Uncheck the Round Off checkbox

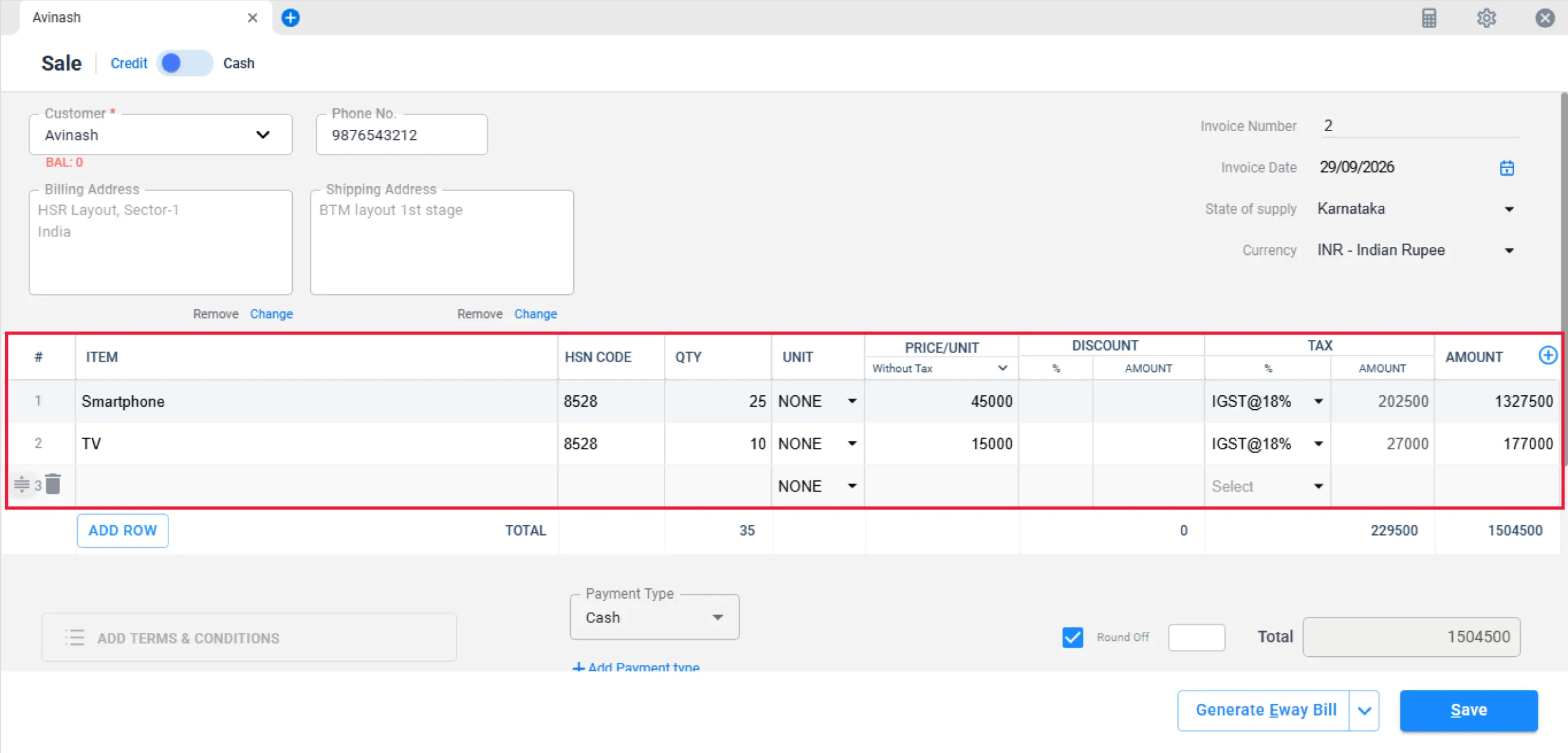[1072, 637]
